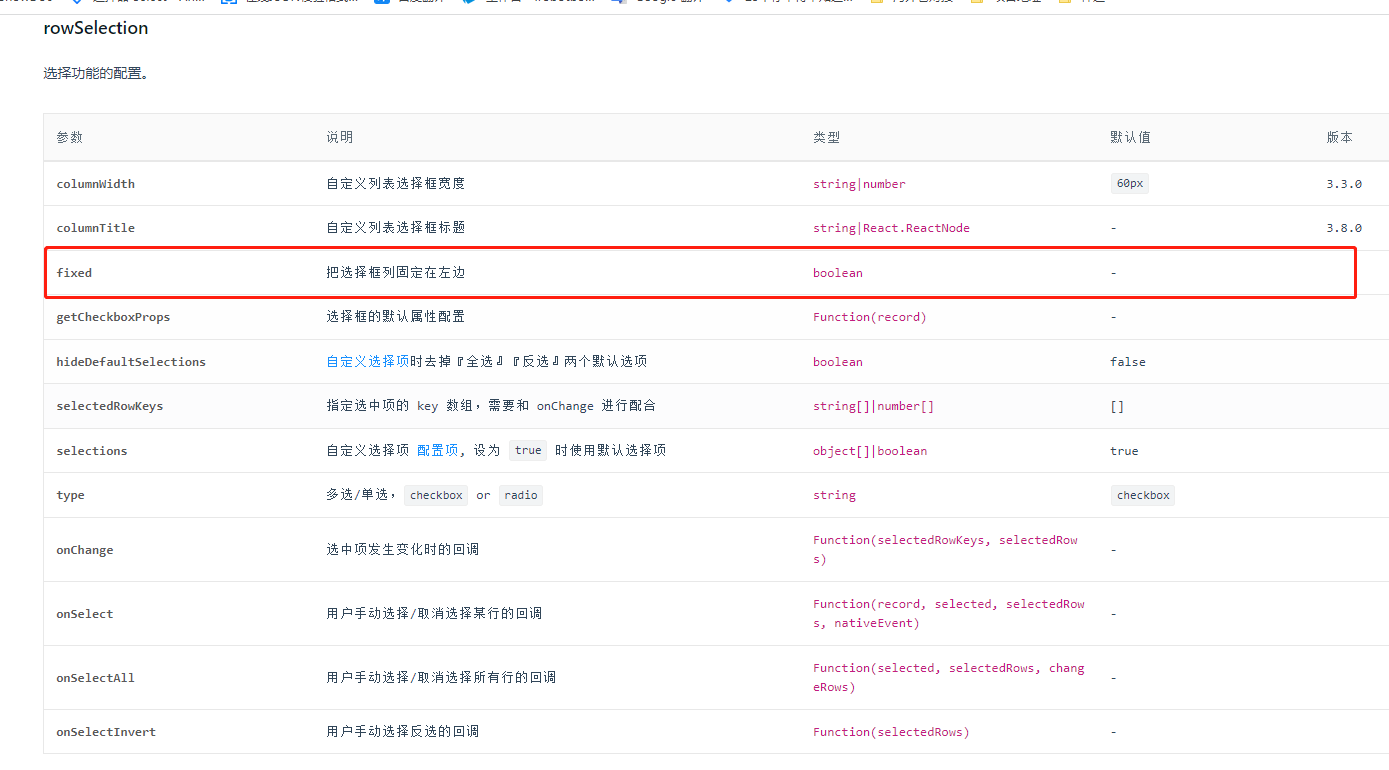This screenshot has width=1389, height=770.
Task: Select the checkbox tag in the type row
Action: (435, 495)
